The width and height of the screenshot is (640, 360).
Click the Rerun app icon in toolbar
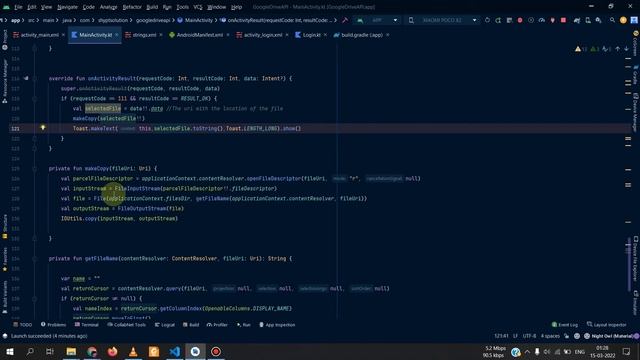click(x=487, y=20)
